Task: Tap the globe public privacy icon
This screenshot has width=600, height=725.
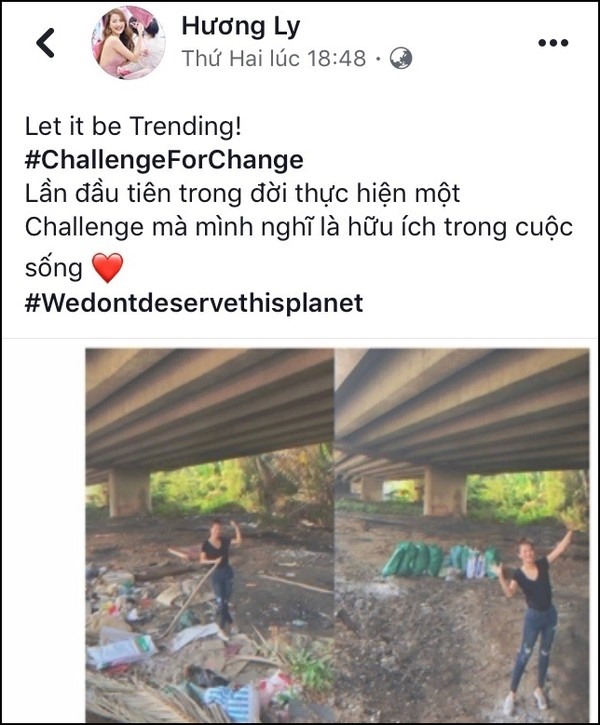Action: (401, 59)
